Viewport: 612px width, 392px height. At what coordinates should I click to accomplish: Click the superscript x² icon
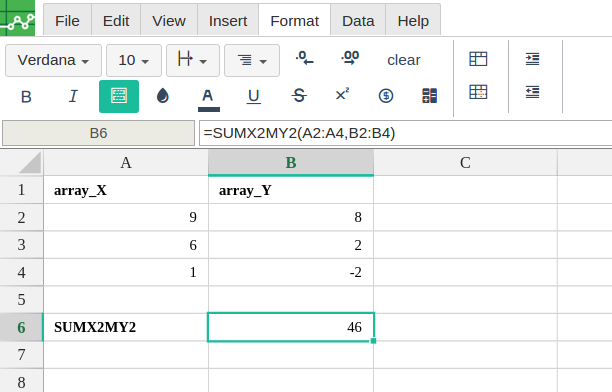click(342, 94)
